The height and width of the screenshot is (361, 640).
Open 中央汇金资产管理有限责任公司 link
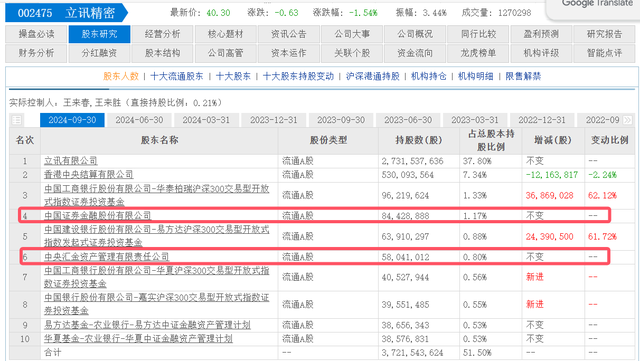pyautogui.click(x=107, y=257)
